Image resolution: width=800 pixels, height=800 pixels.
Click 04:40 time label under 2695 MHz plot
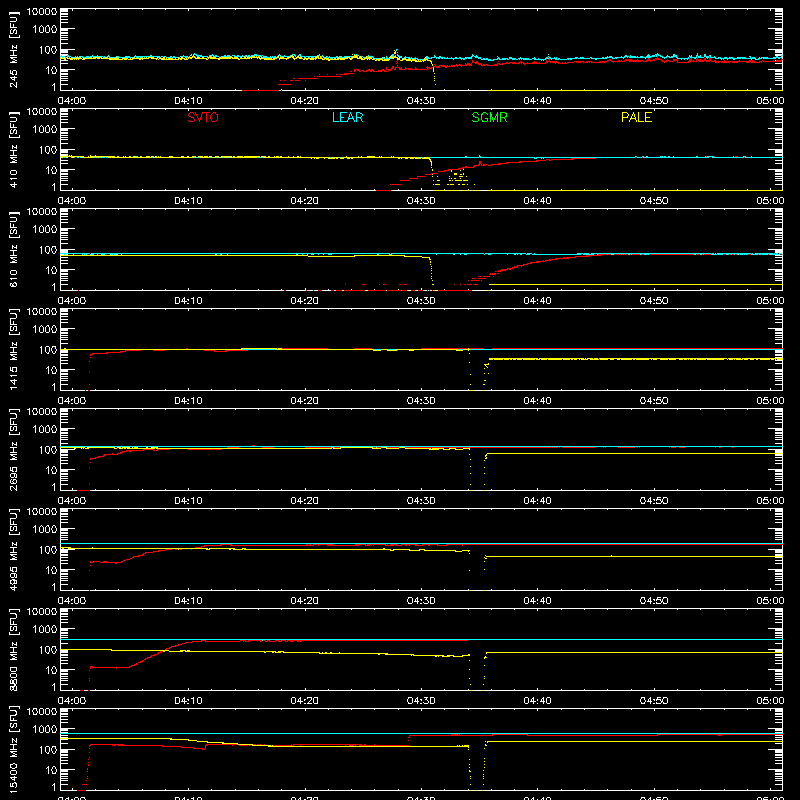[537, 501]
